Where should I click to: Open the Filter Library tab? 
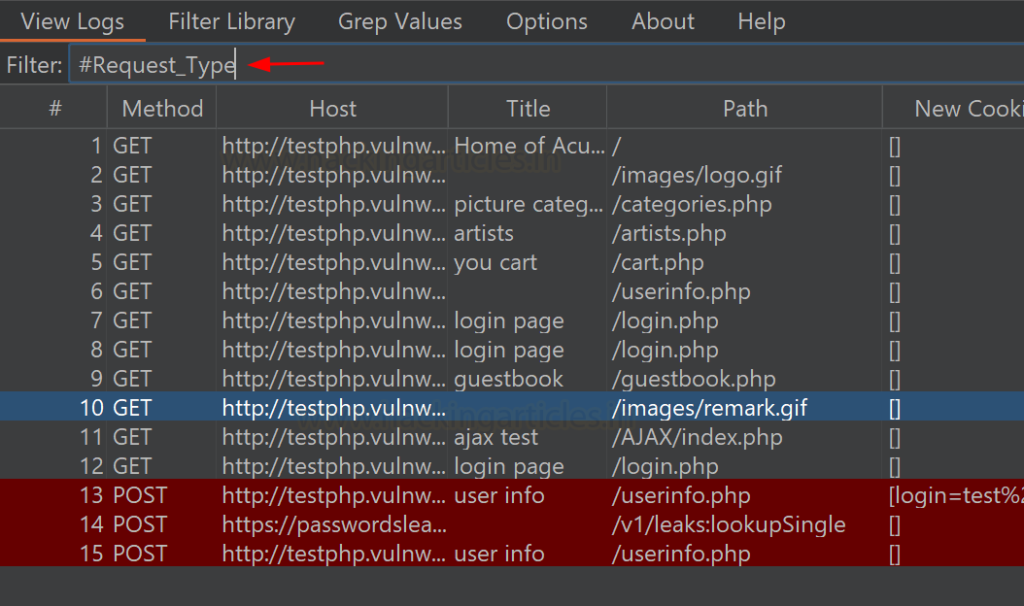click(231, 21)
